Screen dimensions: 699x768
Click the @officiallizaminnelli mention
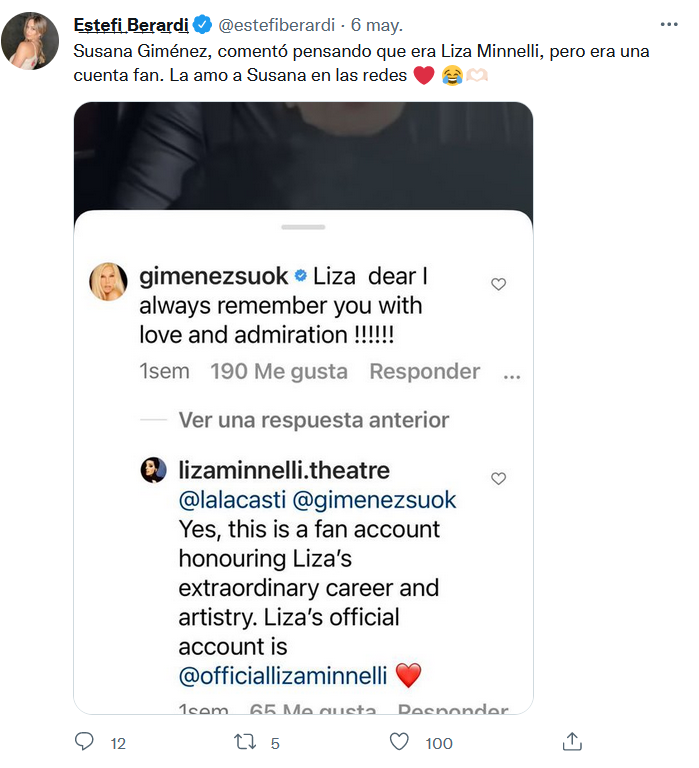(283, 676)
